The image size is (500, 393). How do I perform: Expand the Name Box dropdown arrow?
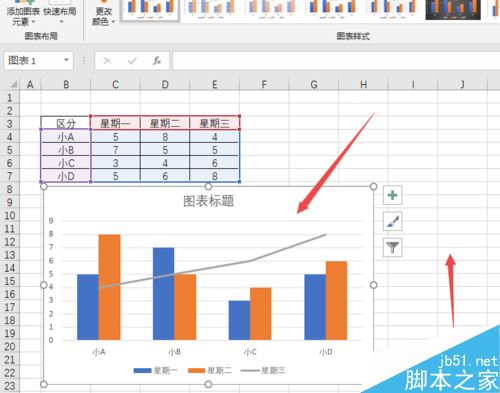point(66,60)
